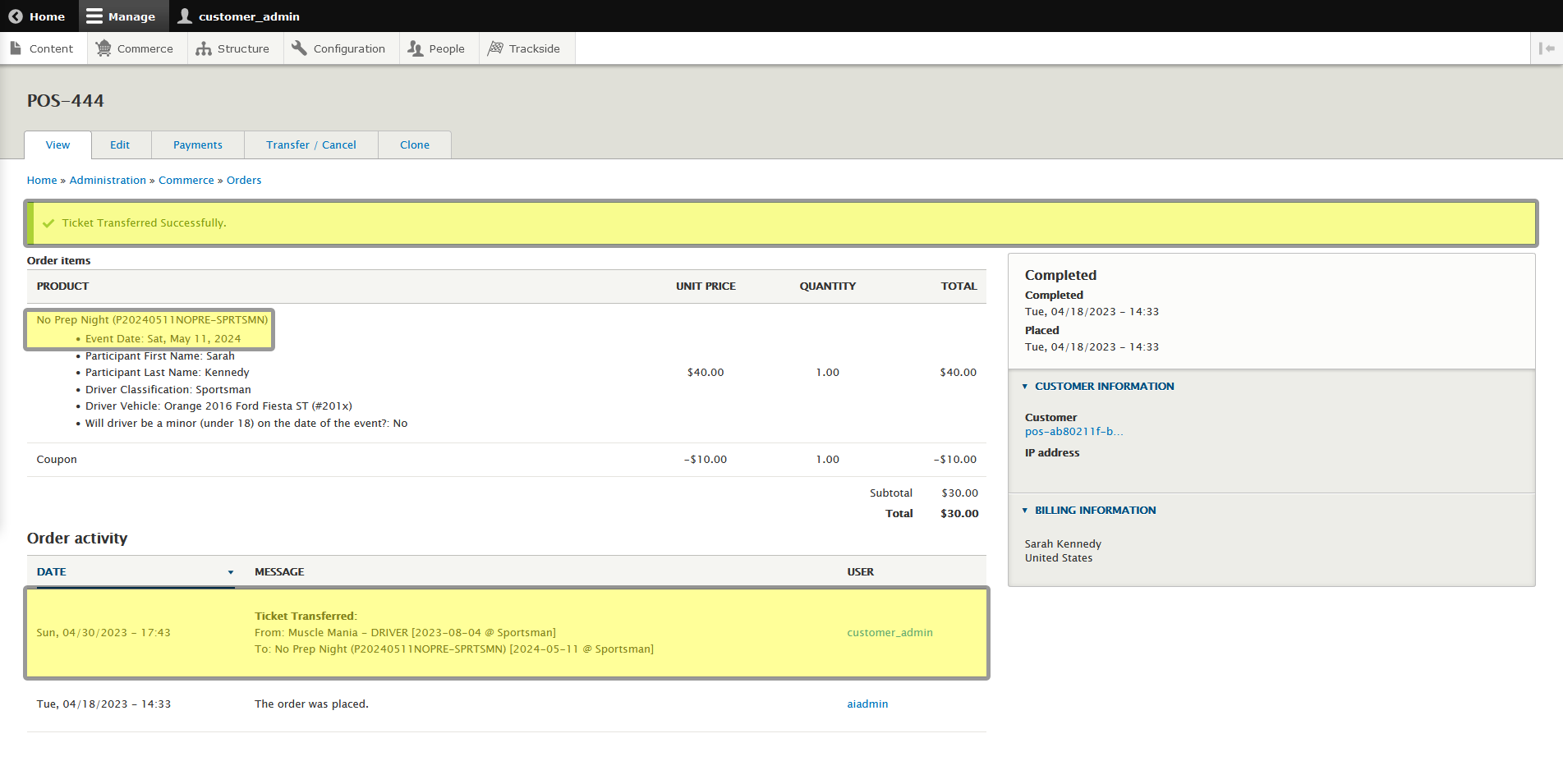The height and width of the screenshot is (784, 1563).
Task: Toggle the Manage hamburger menu icon
Action: (94, 16)
